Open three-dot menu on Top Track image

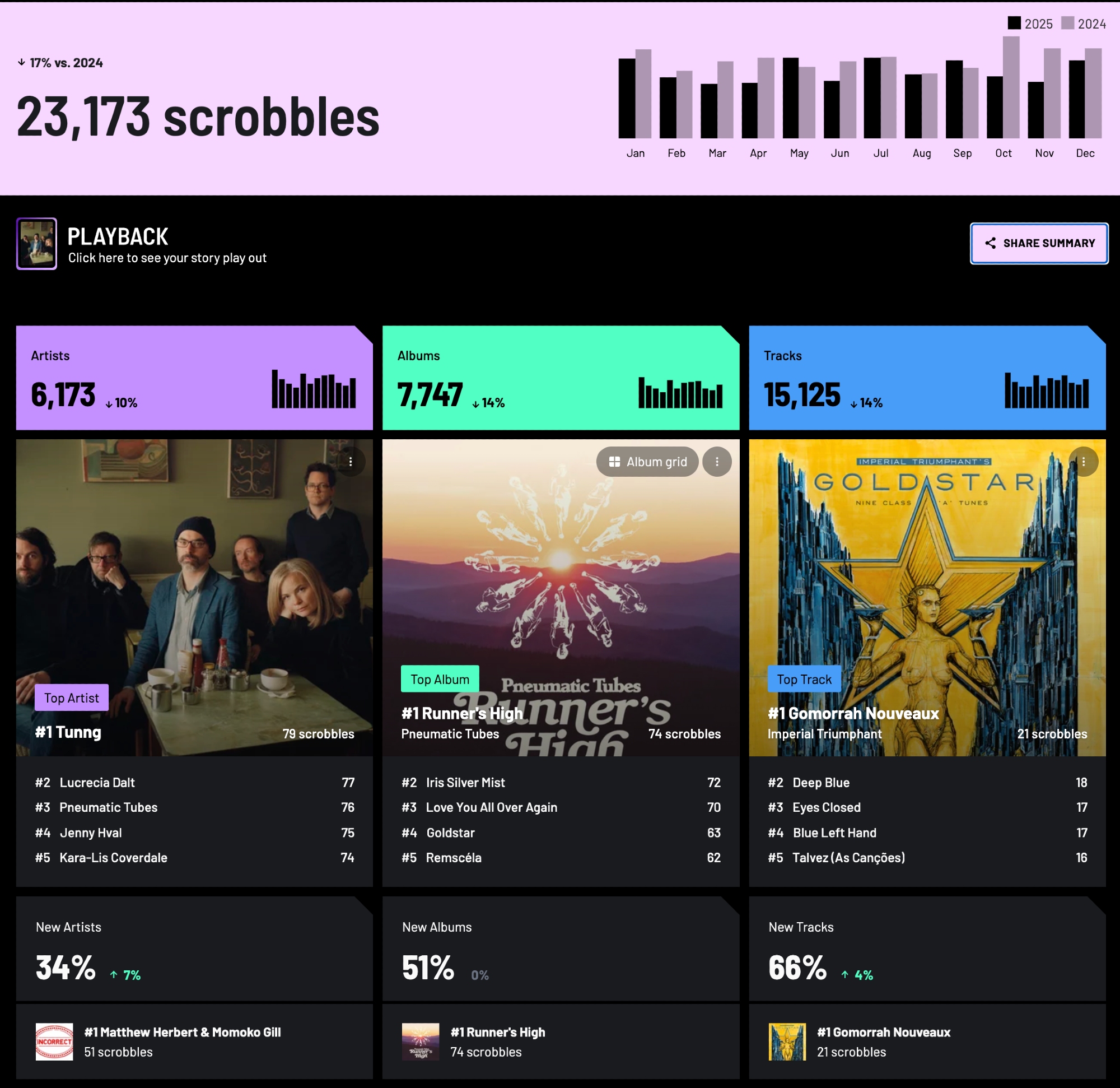tap(1083, 462)
